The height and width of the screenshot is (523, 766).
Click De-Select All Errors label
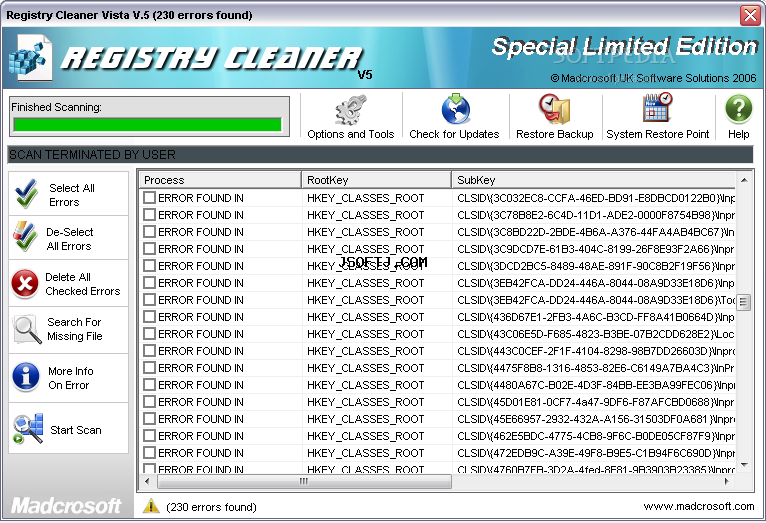pyautogui.click(x=69, y=239)
